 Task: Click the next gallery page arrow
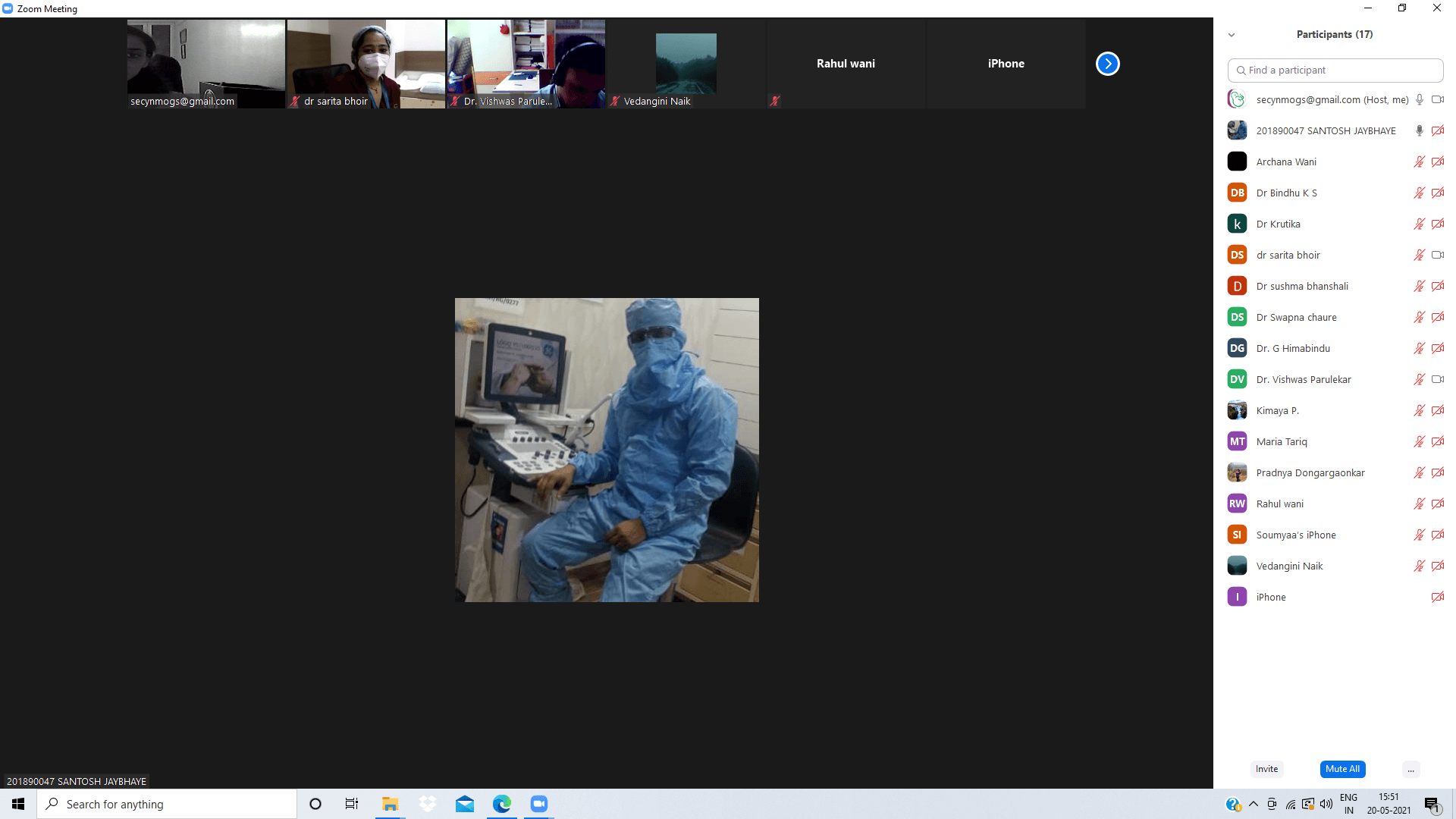pos(1107,64)
